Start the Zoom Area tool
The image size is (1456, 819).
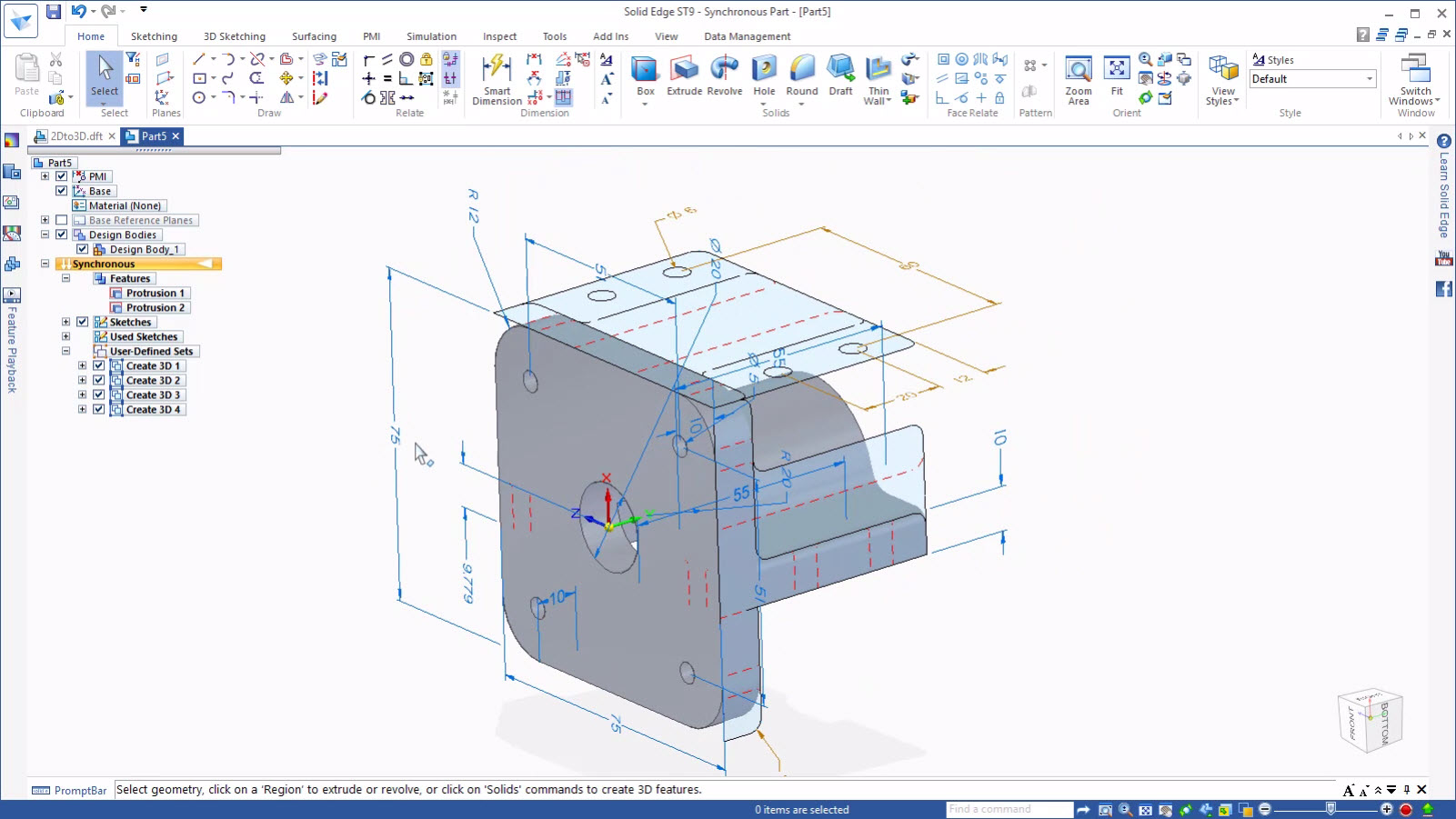coord(1078,77)
